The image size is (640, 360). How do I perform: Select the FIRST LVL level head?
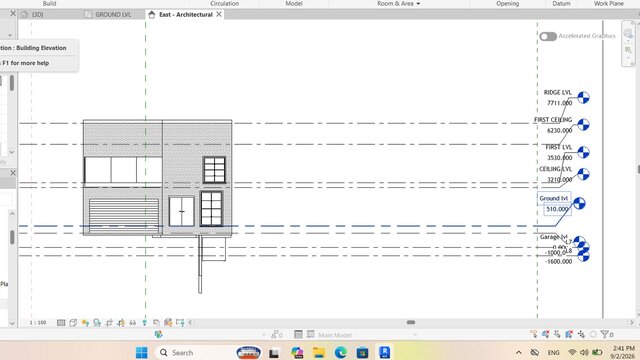[583, 152]
